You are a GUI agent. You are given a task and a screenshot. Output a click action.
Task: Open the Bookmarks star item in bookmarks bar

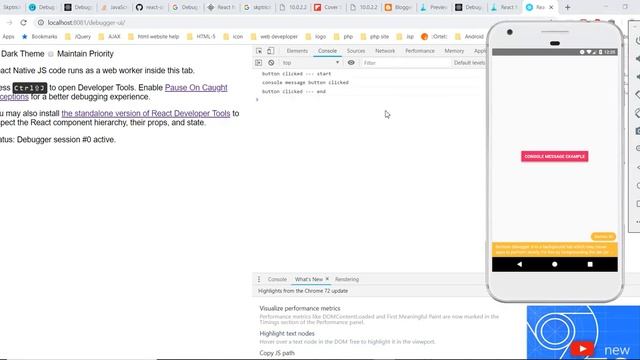pyautogui.click(x=40, y=37)
